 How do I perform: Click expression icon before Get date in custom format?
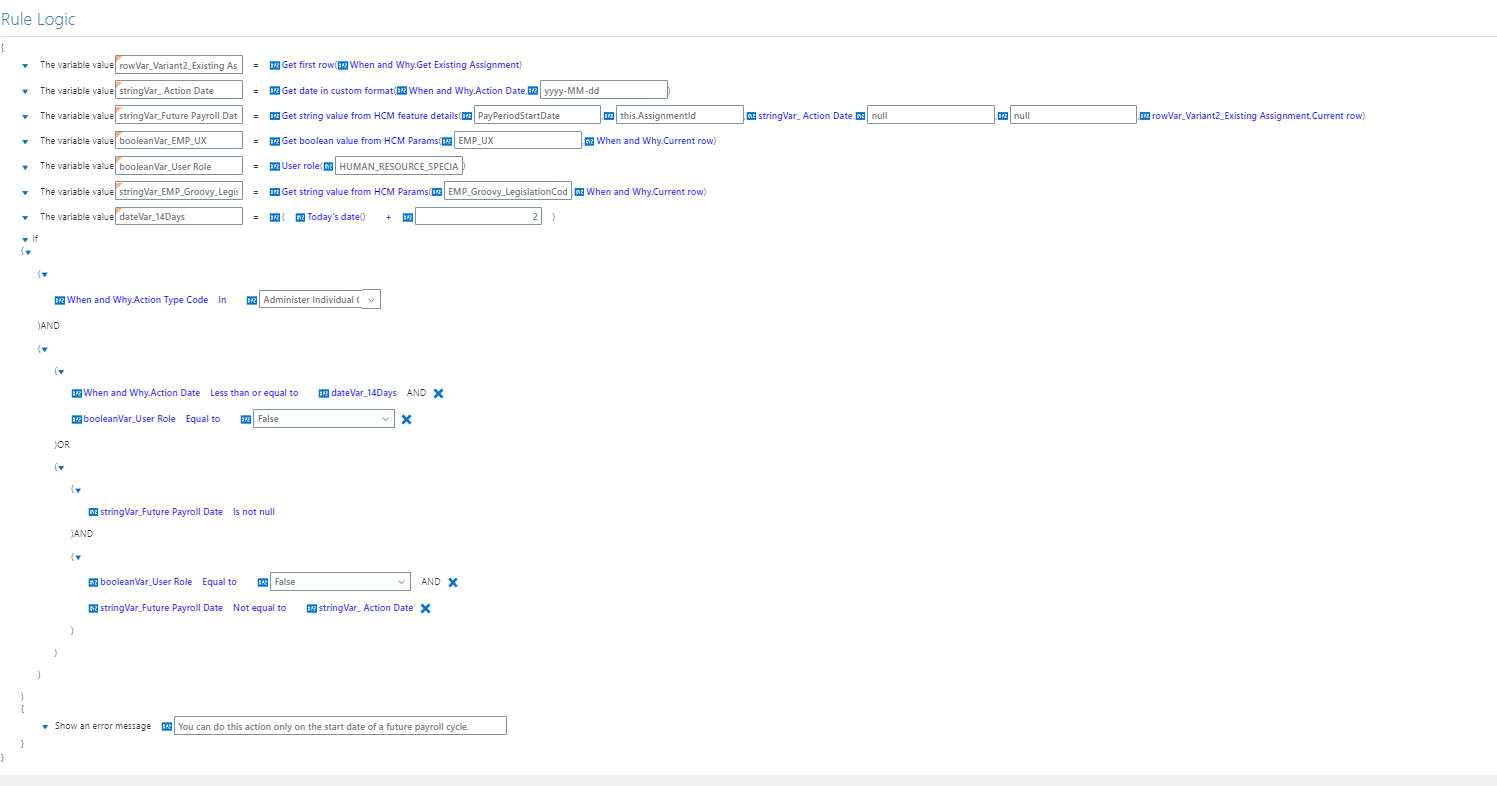coord(274,90)
